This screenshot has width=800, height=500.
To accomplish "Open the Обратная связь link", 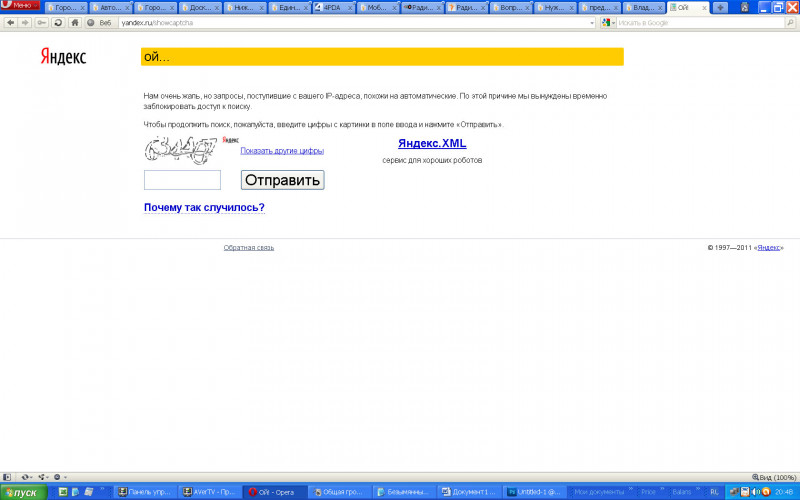I will 248,247.
